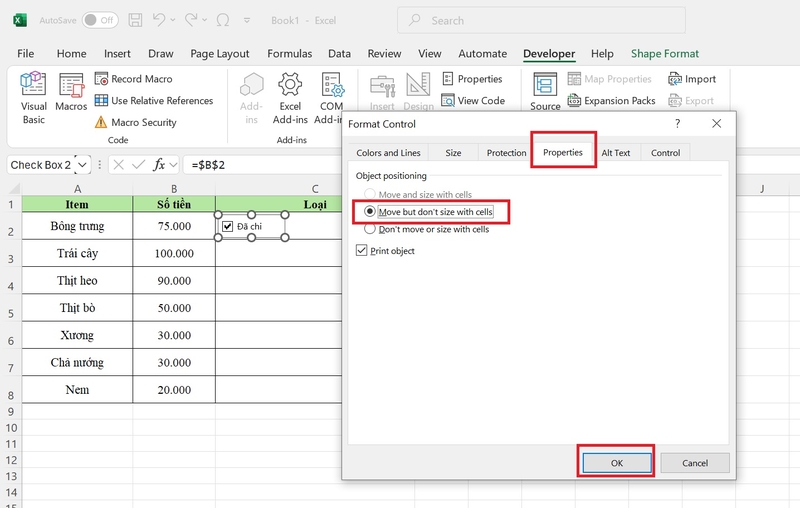Redo the last action
The image size is (800, 508).
coord(191,20)
